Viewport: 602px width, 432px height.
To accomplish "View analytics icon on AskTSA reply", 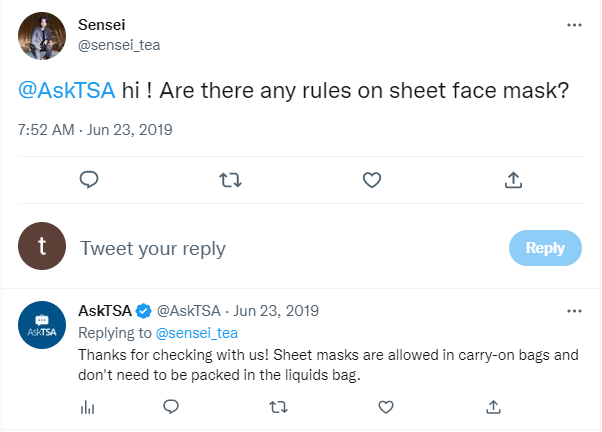I will point(87,406).
